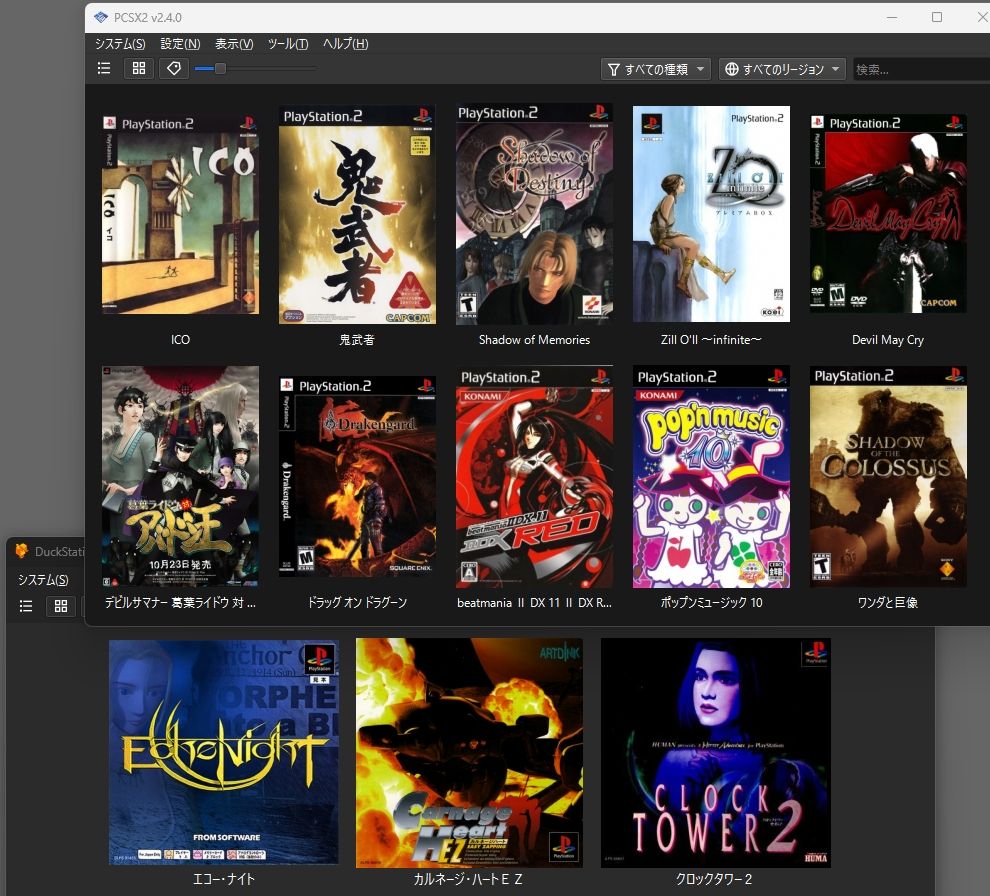Select the Carnage Heart EZ cover in DuckStation
Screen dimensions: 990x896
tap(469, 753)
